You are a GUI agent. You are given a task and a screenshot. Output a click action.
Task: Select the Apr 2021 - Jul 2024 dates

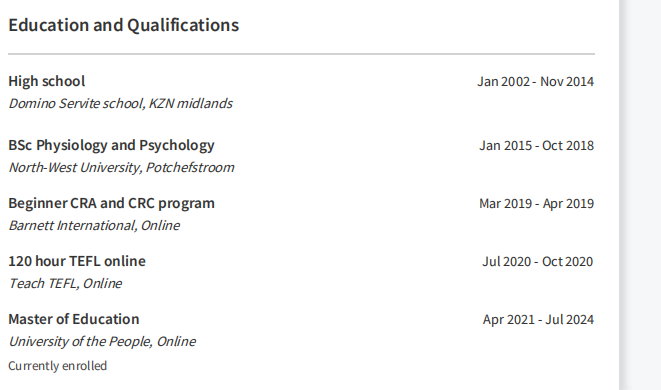coord(538,320)
